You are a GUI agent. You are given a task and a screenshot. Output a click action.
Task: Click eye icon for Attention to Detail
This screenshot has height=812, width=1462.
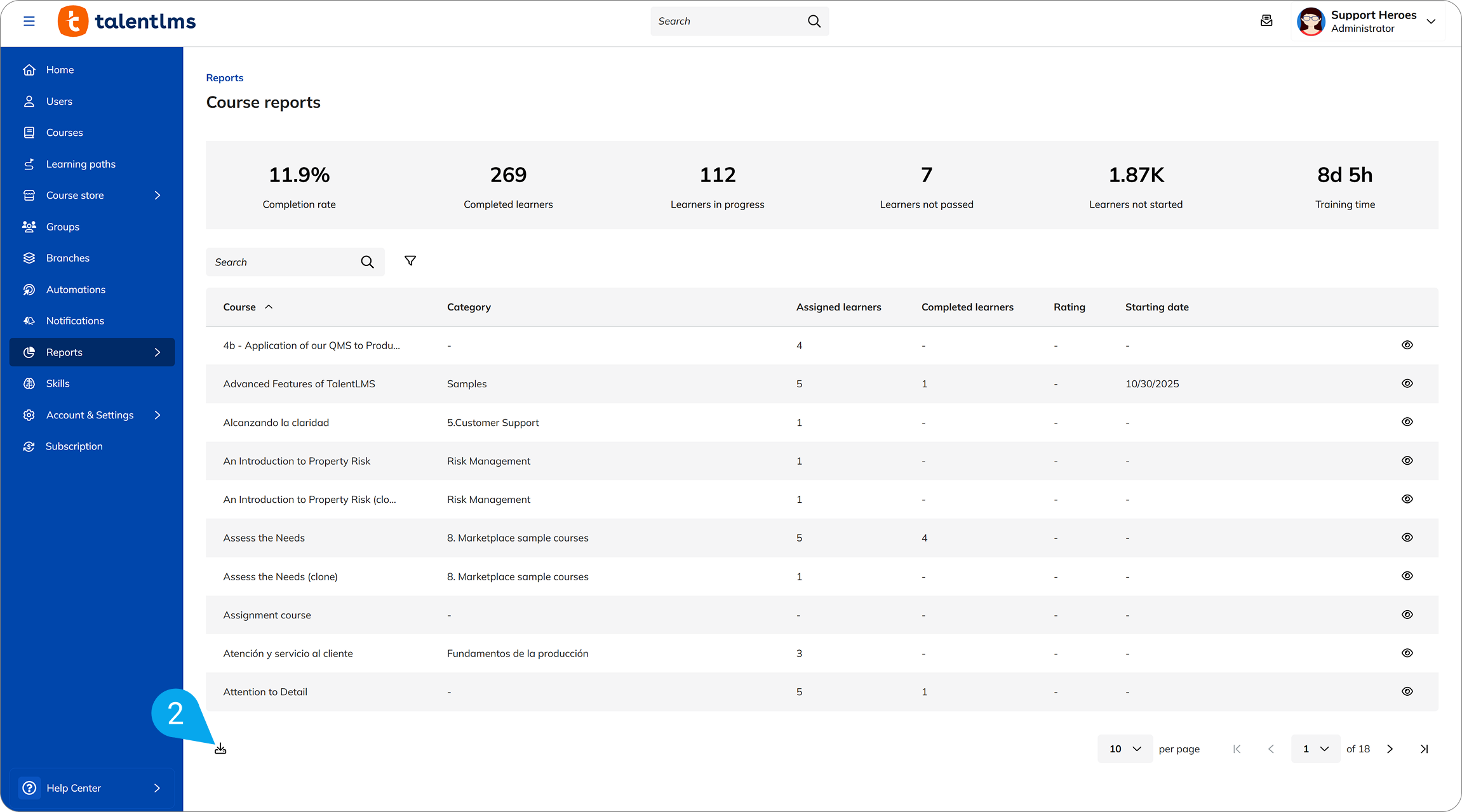[x=1407, y=692]
